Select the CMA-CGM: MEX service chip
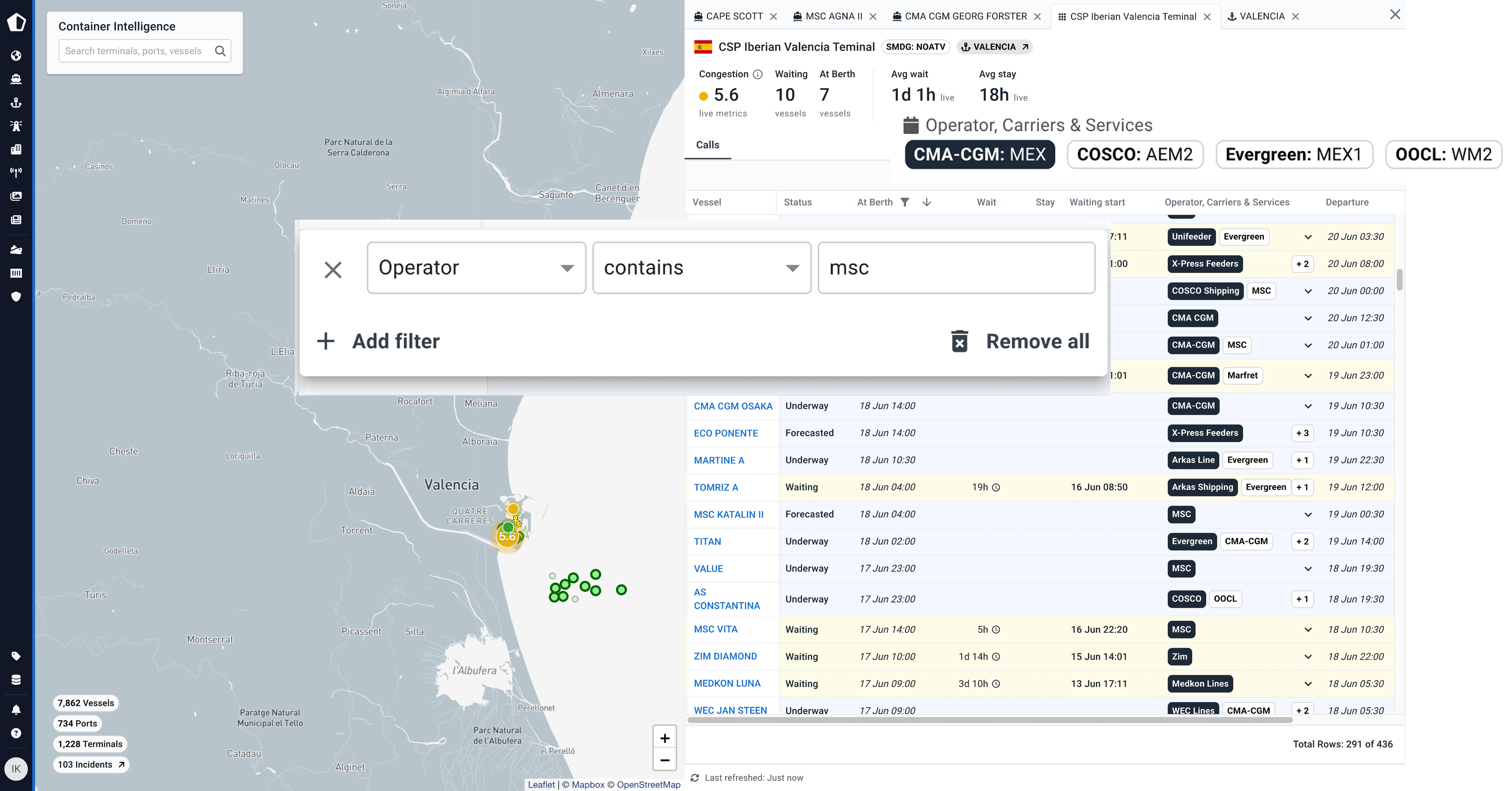This screenshot has width=1512, height=791. [x=980, y=154]
